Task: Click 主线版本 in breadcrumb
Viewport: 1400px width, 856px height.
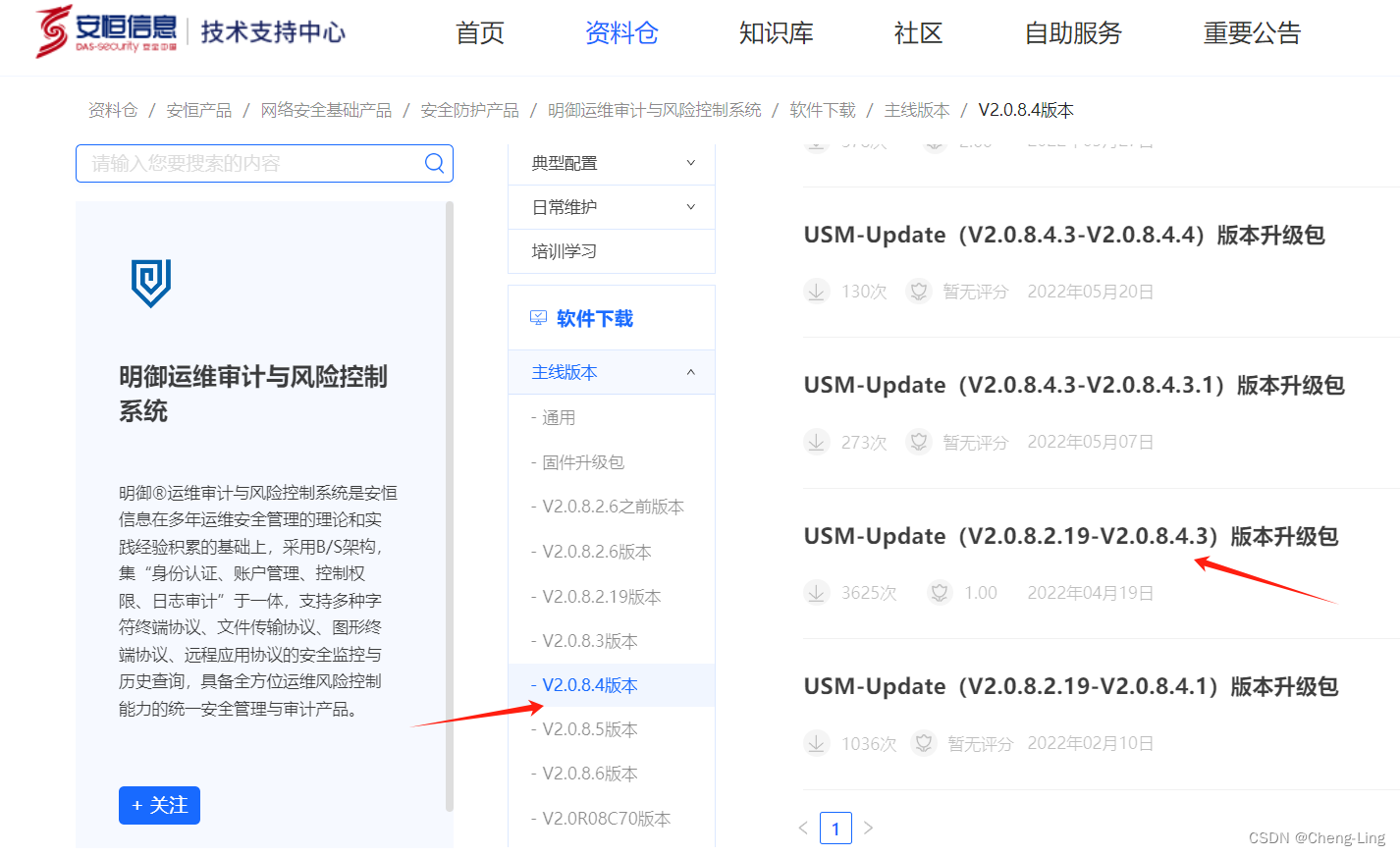Action: 917,110
